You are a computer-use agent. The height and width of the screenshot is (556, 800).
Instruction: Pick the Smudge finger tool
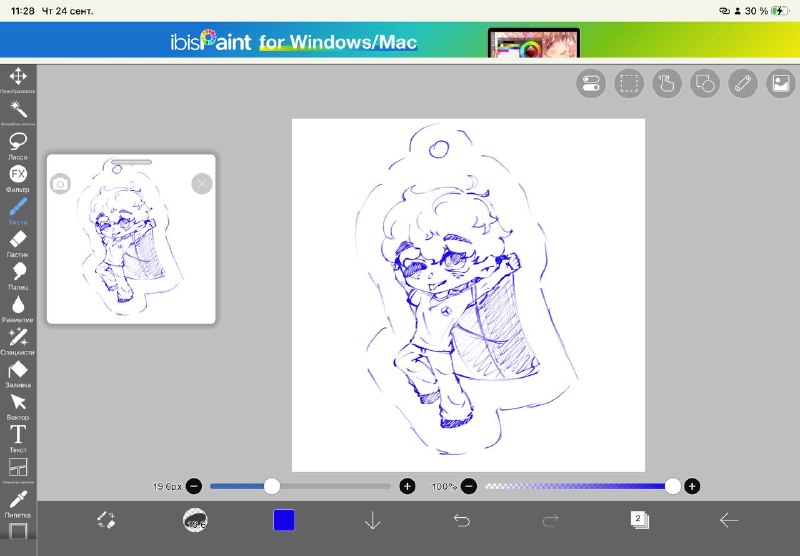tap(18, 275)
